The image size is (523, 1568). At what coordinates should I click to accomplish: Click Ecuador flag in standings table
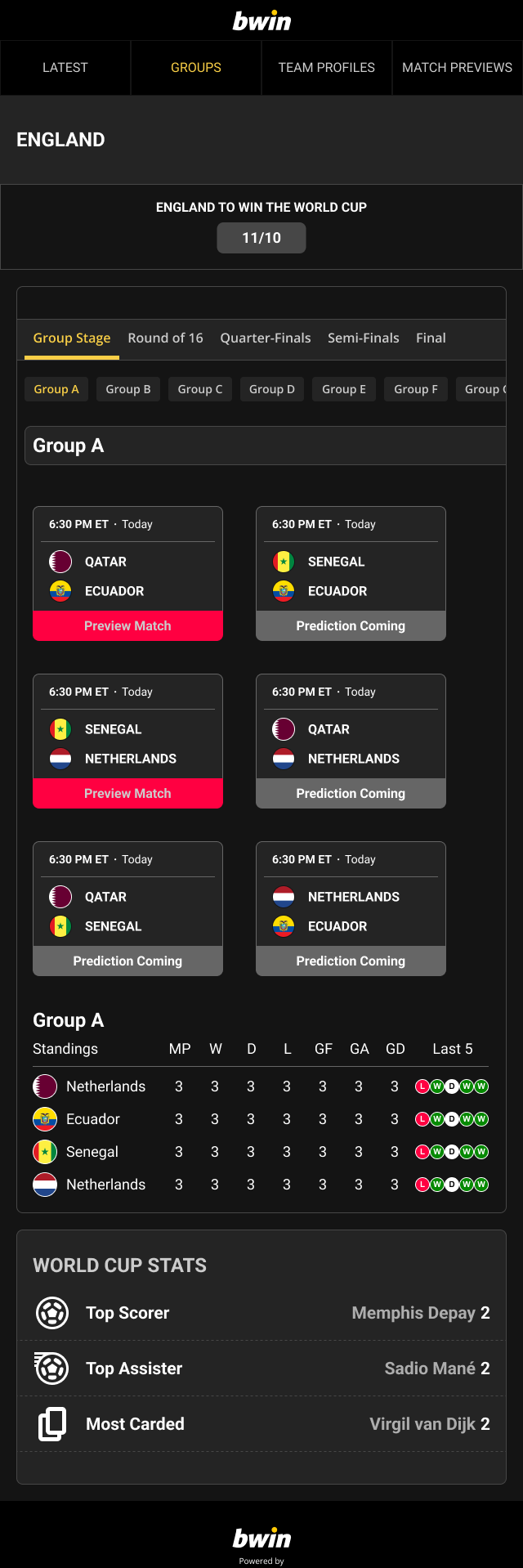[x=44, y=1119]
